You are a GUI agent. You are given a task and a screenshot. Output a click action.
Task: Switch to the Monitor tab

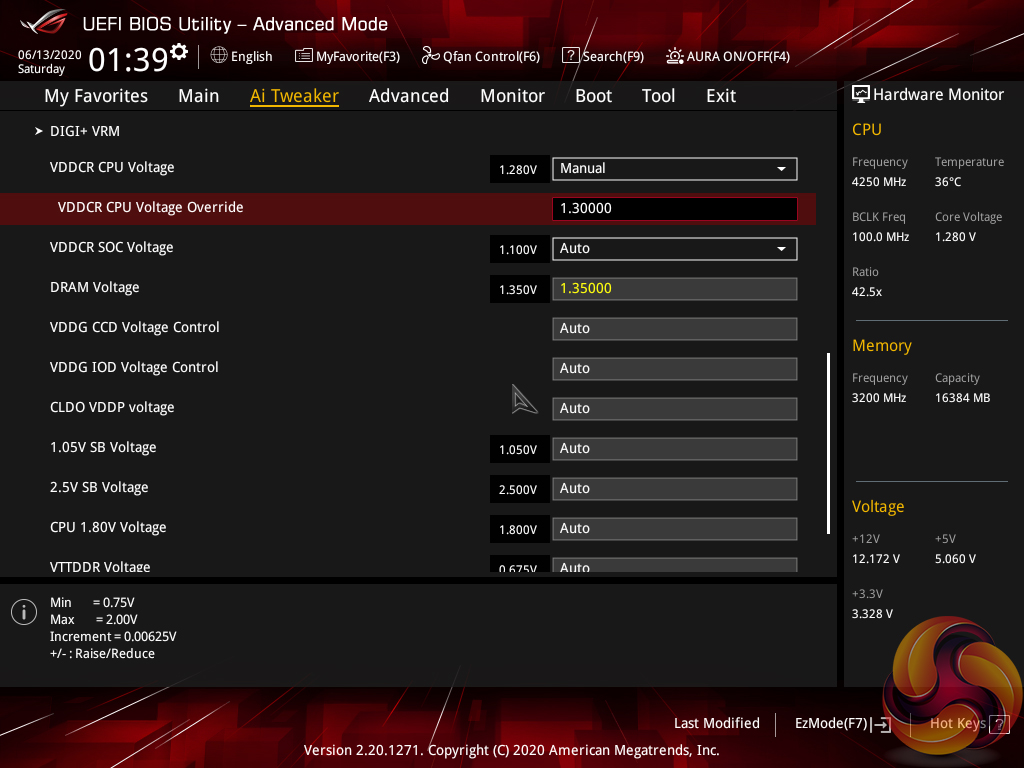click(512, 96)
